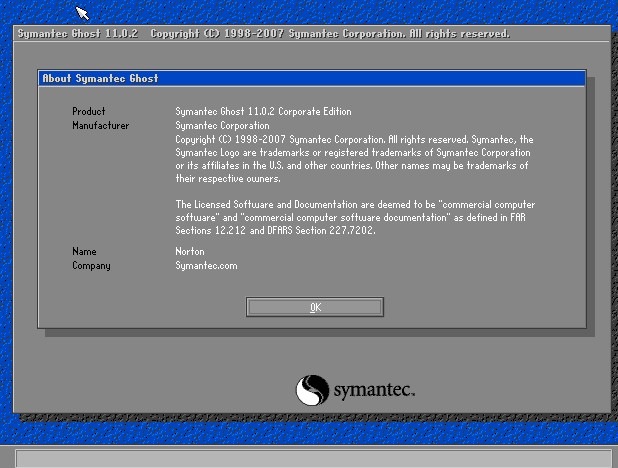The image size is (618, 468).
Task: Click the empty gray area left of the Symantec logo
Action: [150, 385]
